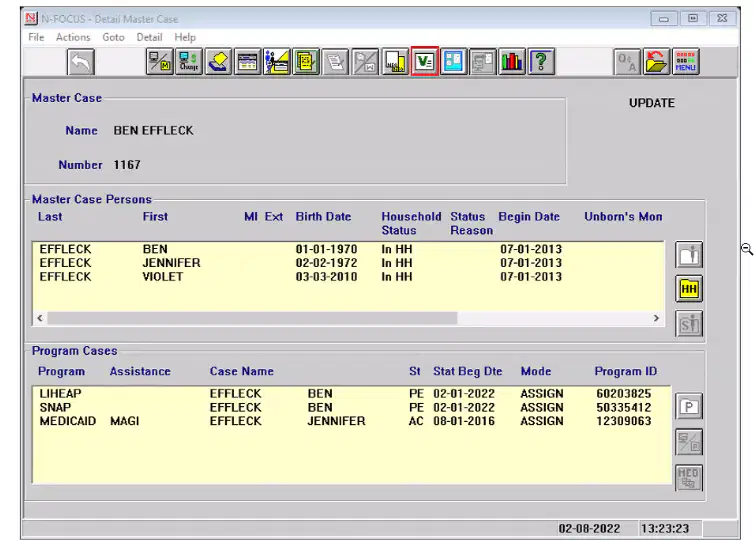This screenshot has width=754, height=541.
Task: Click the greyed computer slash P icon
Action: [x=689, y=442]
